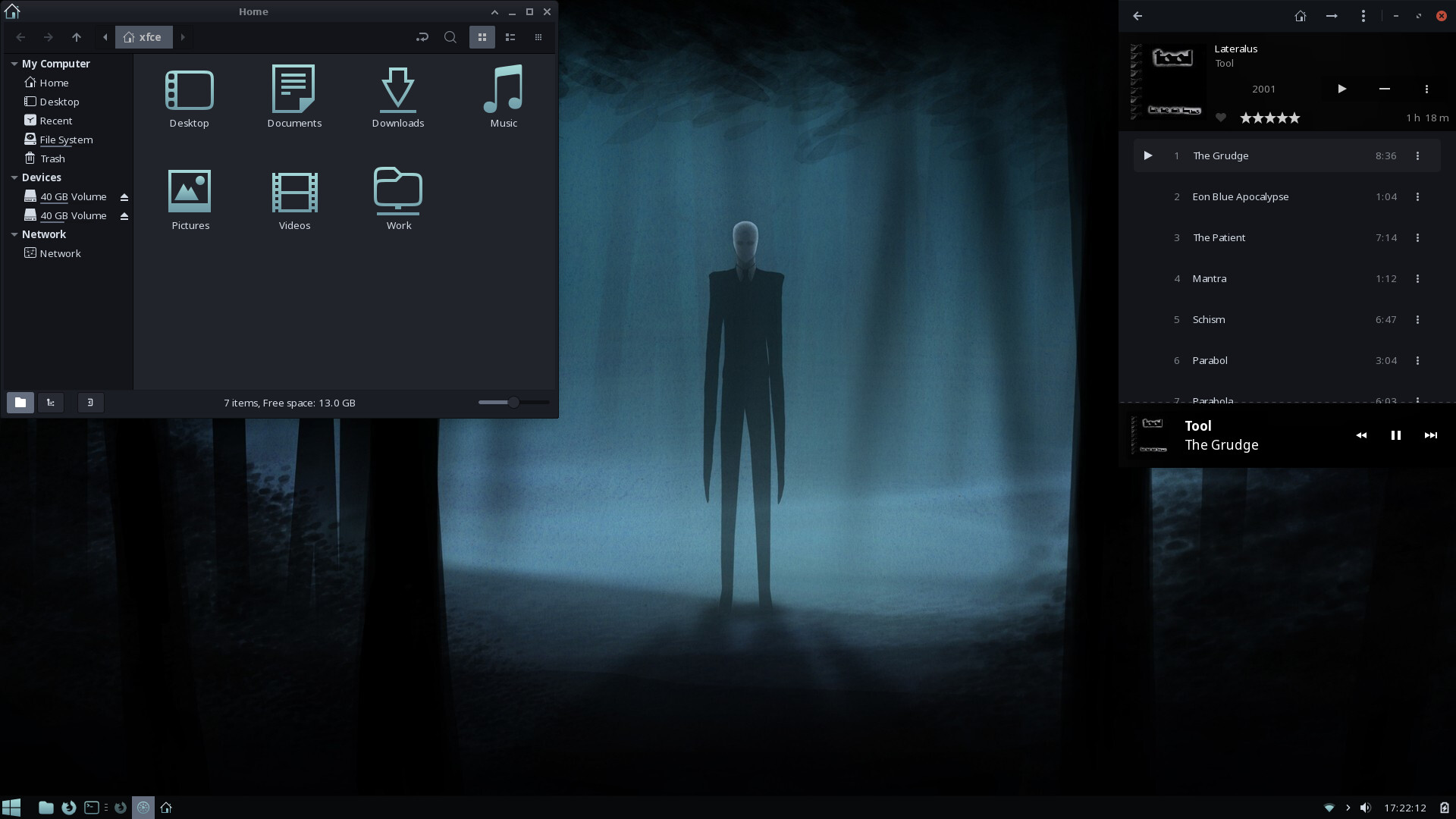The image size is (1456, 819).
Task: Switch to list view
Action: pyautogui.click(x=510, y=37)
